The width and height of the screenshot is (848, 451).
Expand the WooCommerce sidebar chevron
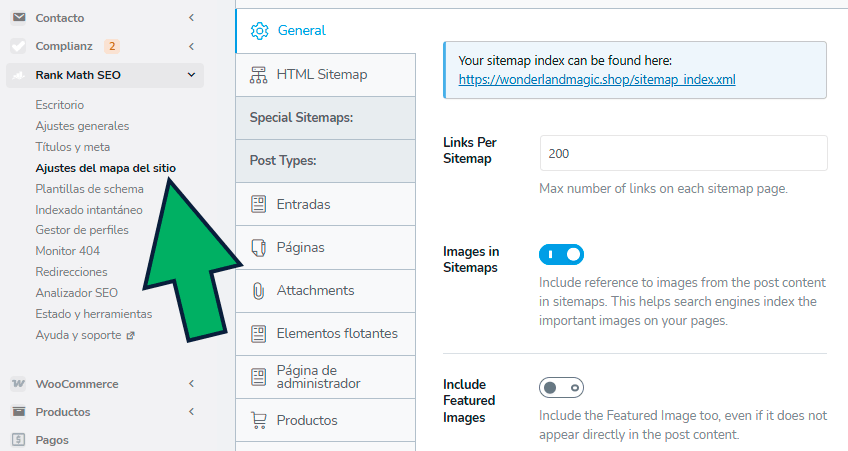click(190, 384)
